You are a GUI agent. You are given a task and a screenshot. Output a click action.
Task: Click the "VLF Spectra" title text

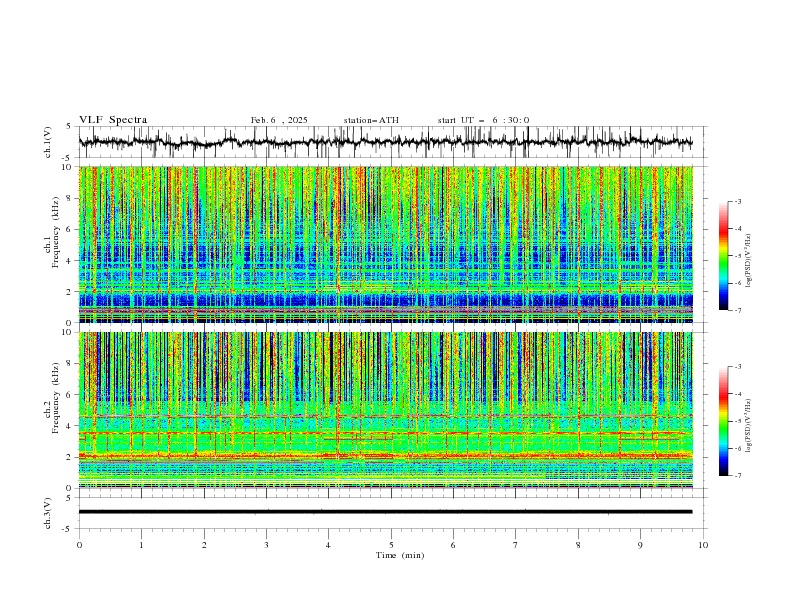pyautogui.click(x=113, y=120)
